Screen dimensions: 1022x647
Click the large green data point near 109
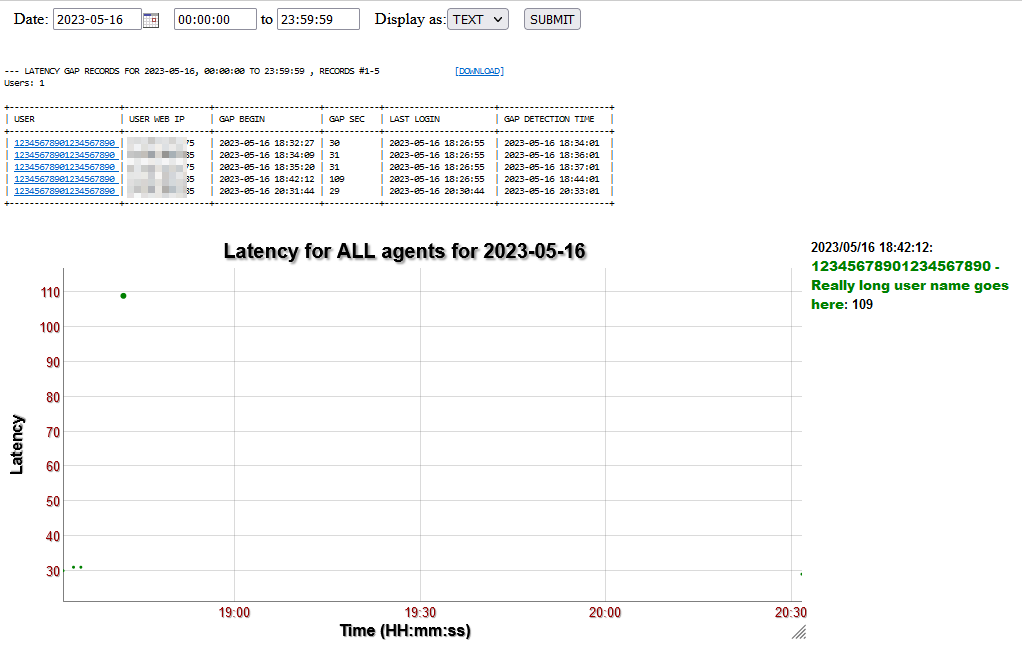pos(123,296)
